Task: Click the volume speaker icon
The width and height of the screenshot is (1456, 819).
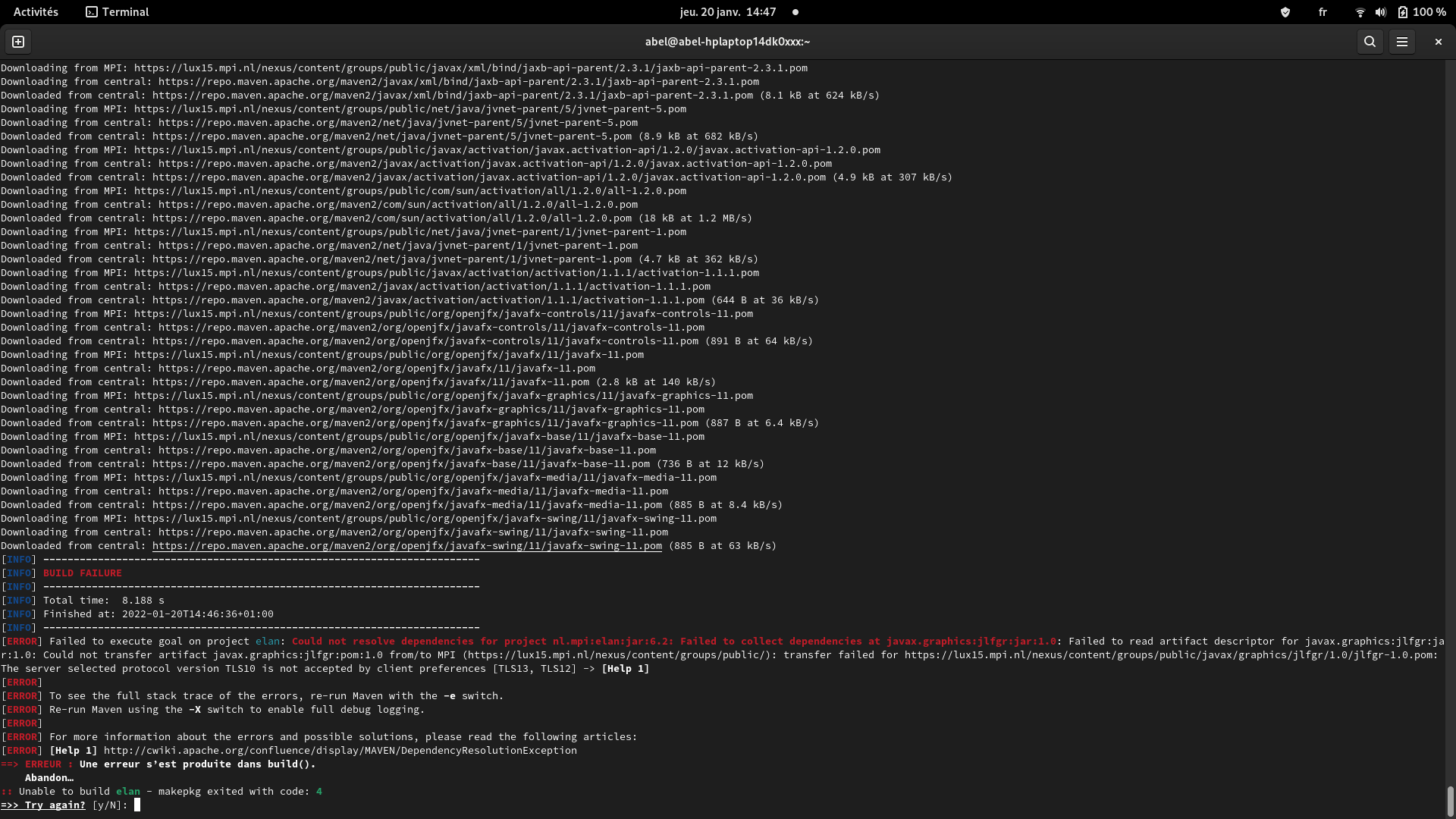Action: 1381,12
